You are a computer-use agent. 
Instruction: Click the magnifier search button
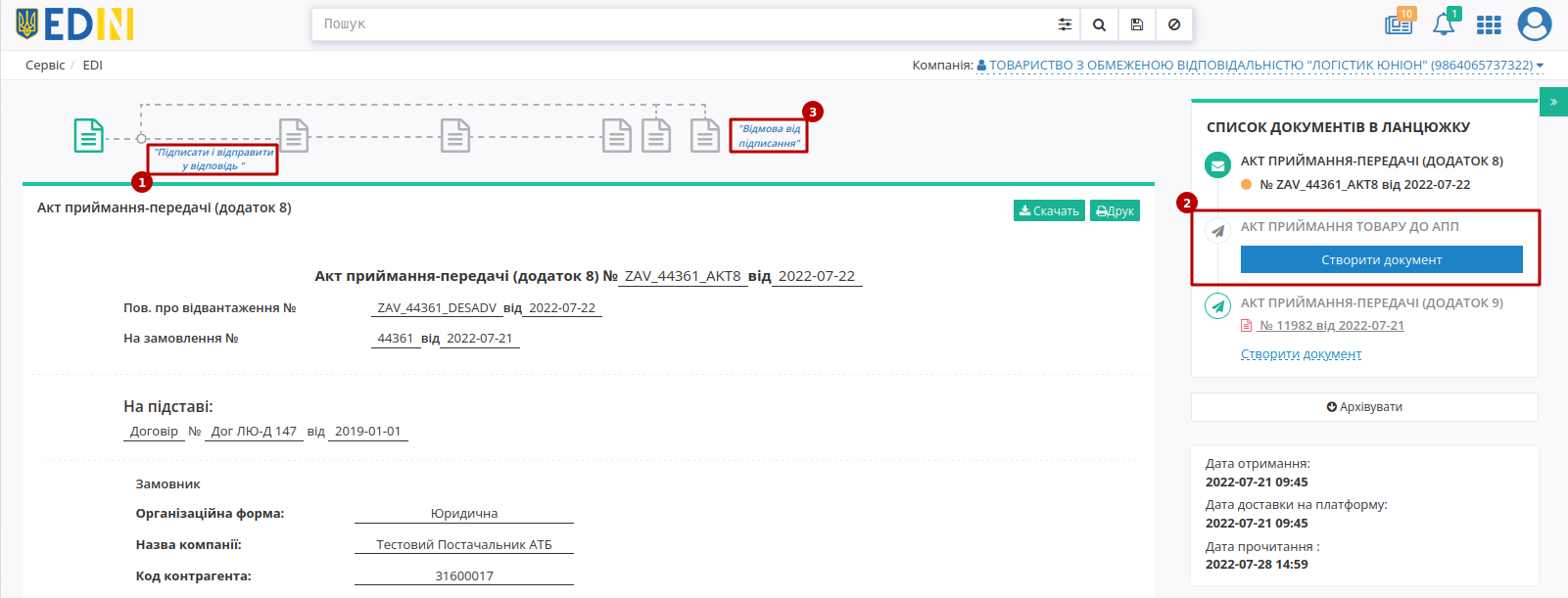point(1099,24)
